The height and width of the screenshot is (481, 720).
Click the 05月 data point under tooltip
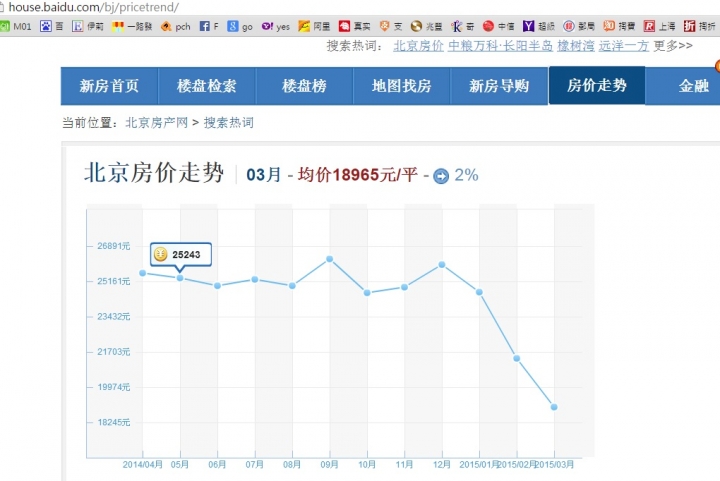(x=180, y=278)
